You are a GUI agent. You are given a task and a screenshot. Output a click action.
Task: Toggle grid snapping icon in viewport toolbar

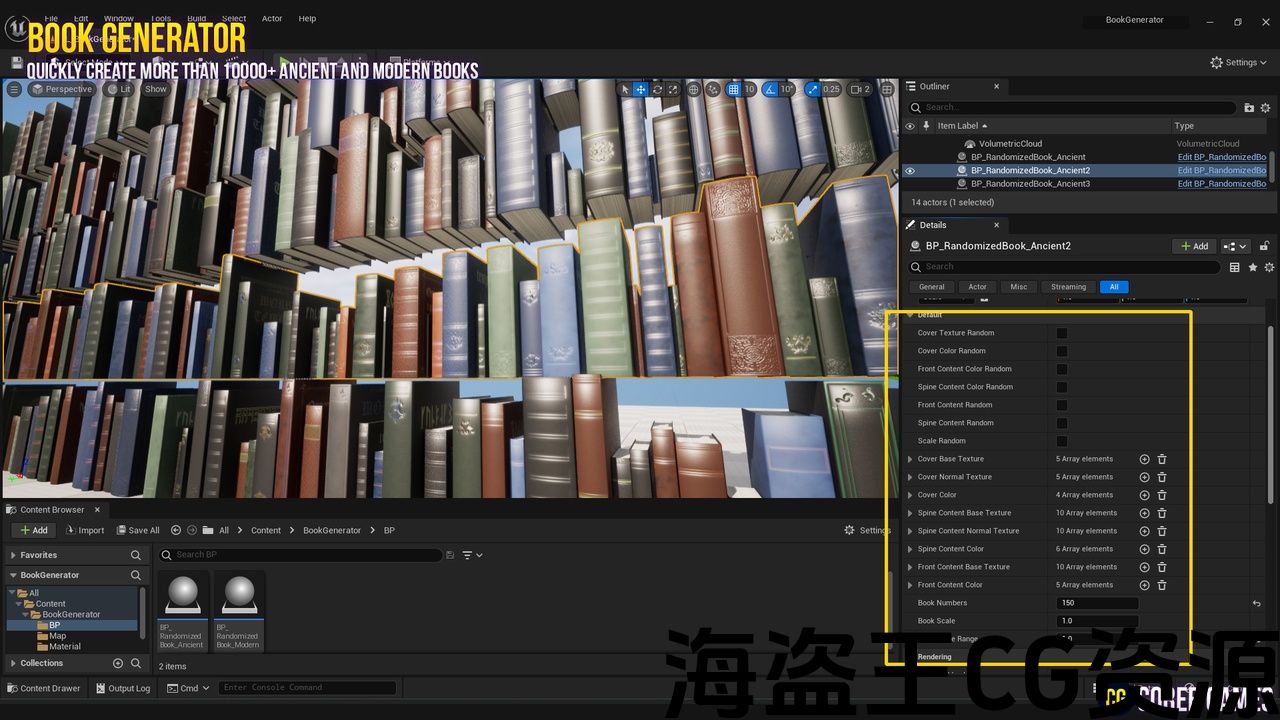(733, 89)
